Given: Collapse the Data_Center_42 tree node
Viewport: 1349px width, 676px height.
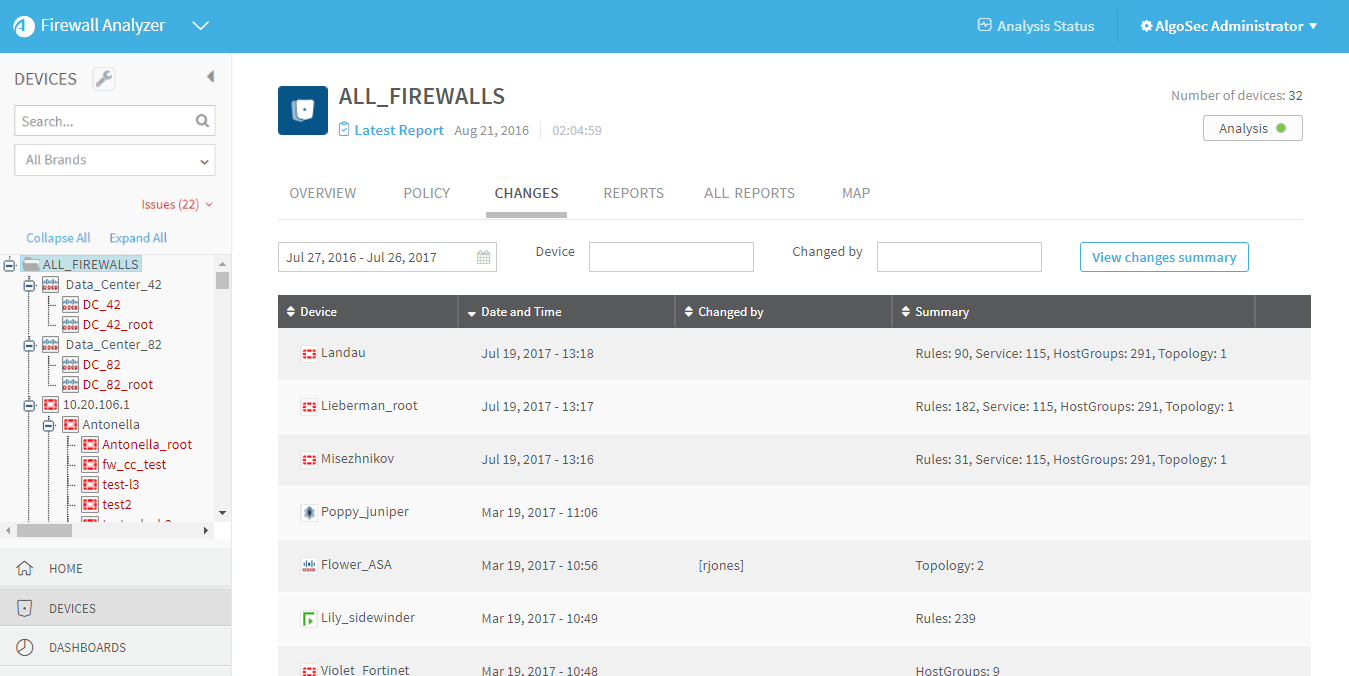Looking at the screenshot, I should coord(29,285).
